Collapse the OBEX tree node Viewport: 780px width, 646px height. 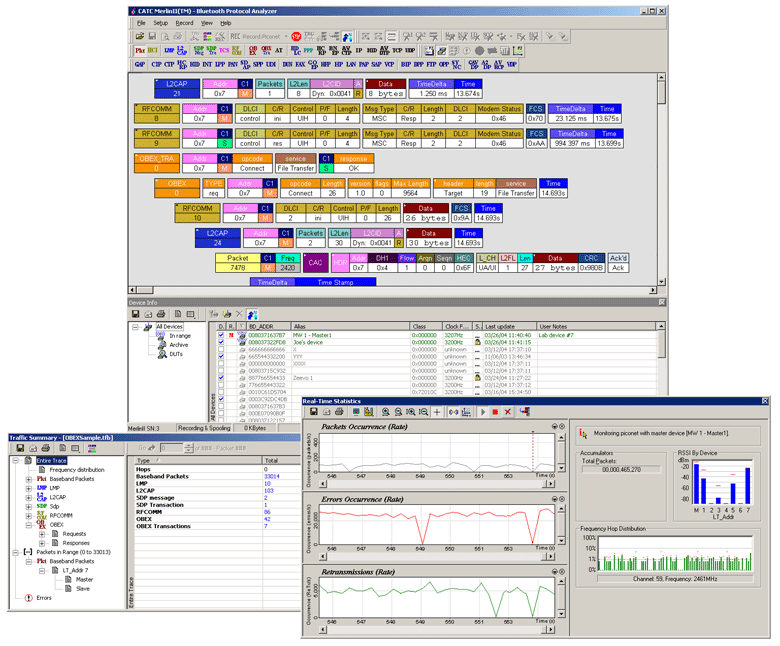click(29, 525)
